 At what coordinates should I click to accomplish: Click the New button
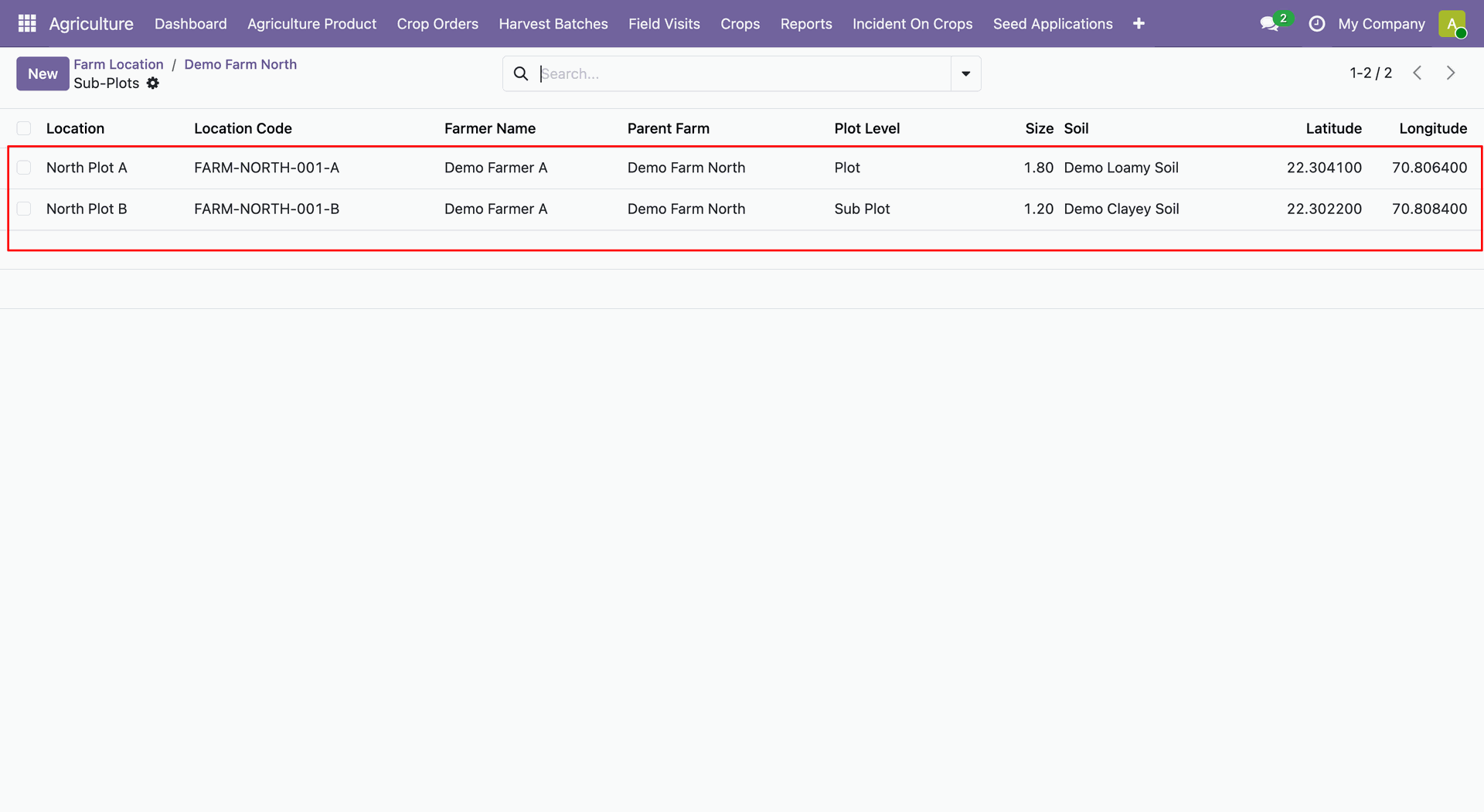[43, 73]
